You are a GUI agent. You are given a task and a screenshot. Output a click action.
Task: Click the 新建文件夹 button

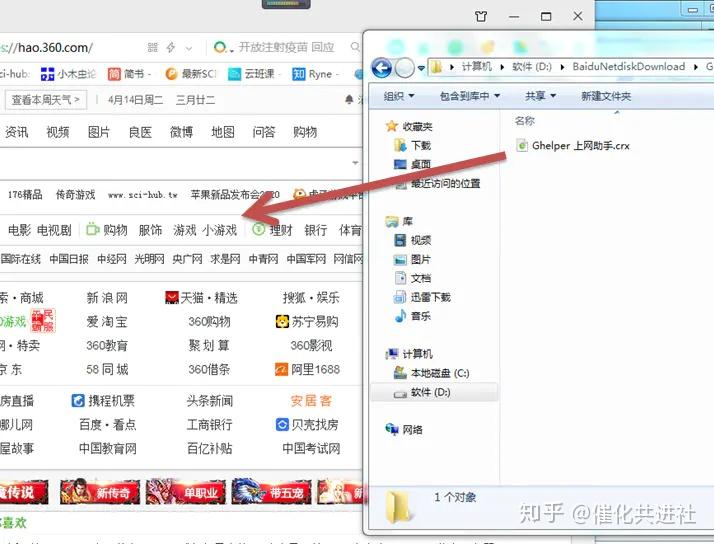coord(606,96)
